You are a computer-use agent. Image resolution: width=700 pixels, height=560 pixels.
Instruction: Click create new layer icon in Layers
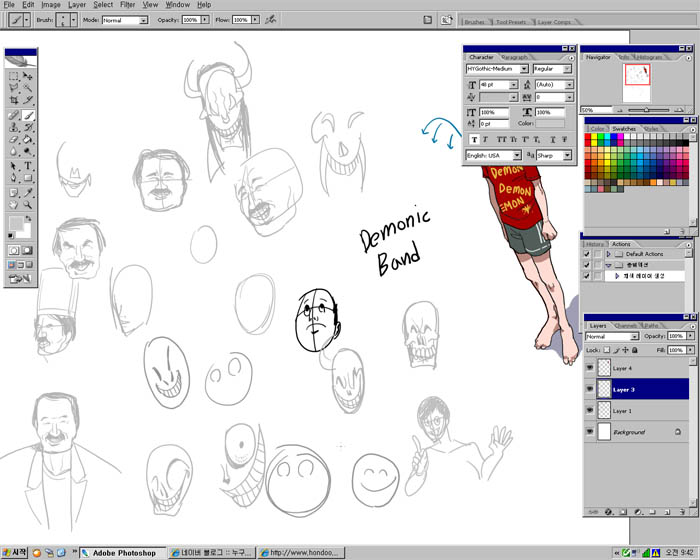[667, 512]
